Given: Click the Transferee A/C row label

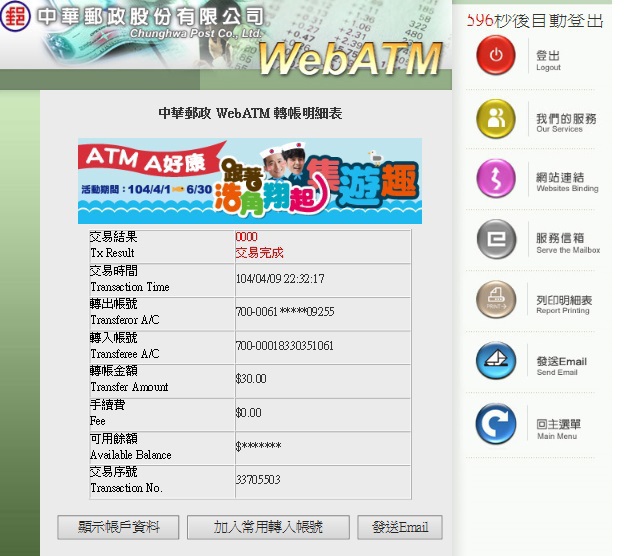Looking at the screenshot, I should click(125, 346).
